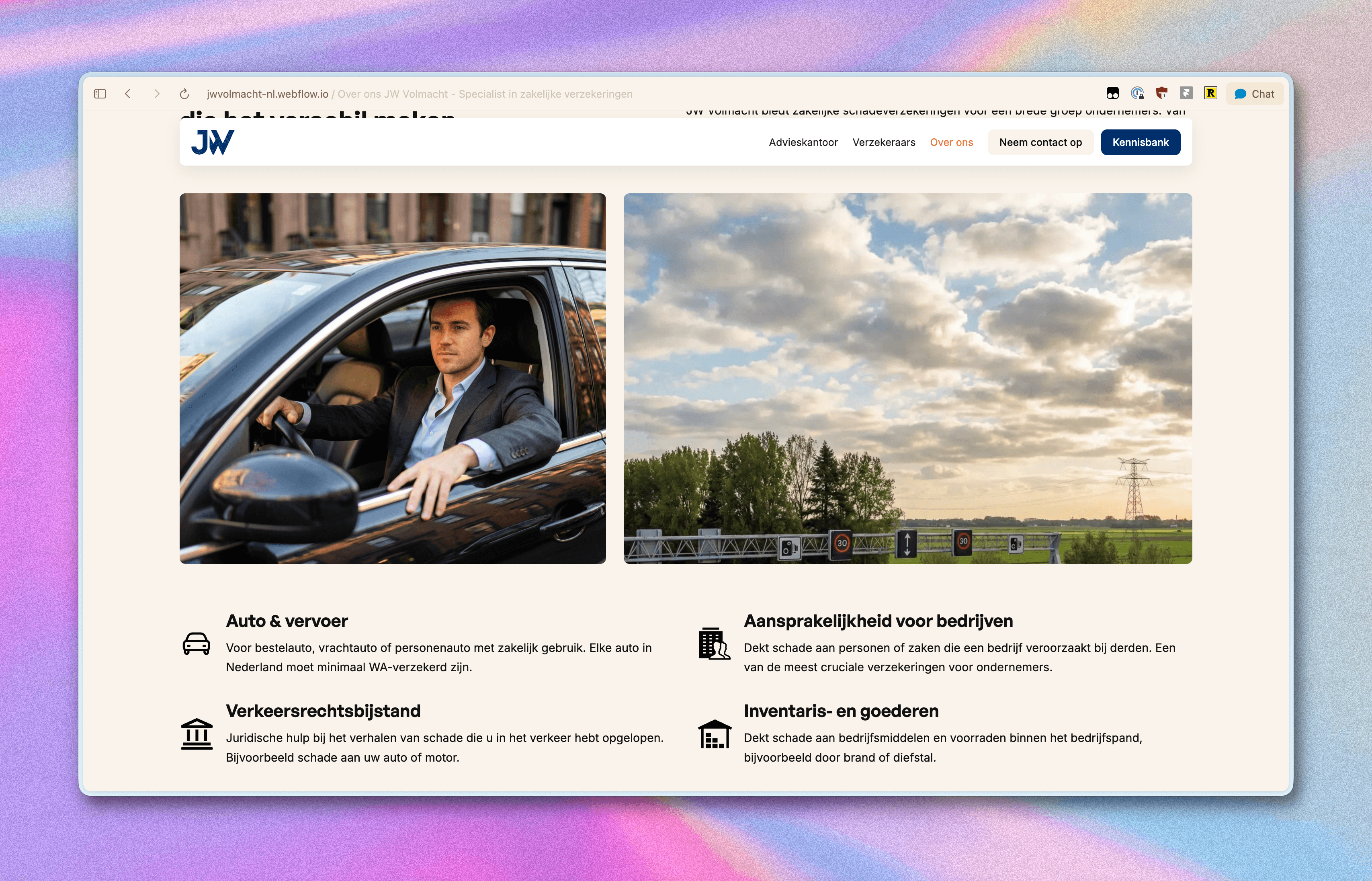
Task: Click the cloudy sky landscape image
Action: point(907,378)
